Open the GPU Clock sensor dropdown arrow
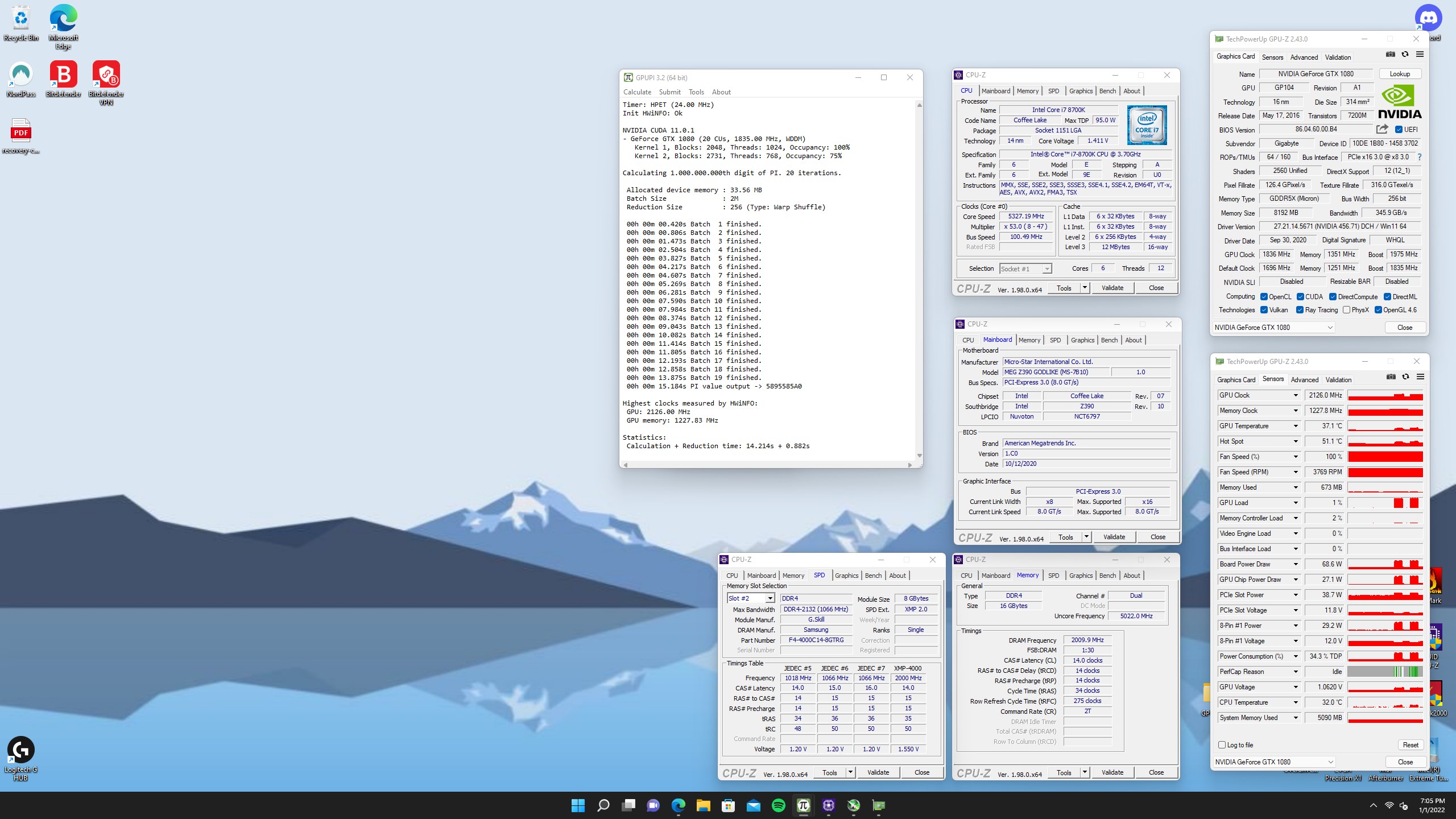The height and width of the screenshot is (819, 1456). [1296, 395]
